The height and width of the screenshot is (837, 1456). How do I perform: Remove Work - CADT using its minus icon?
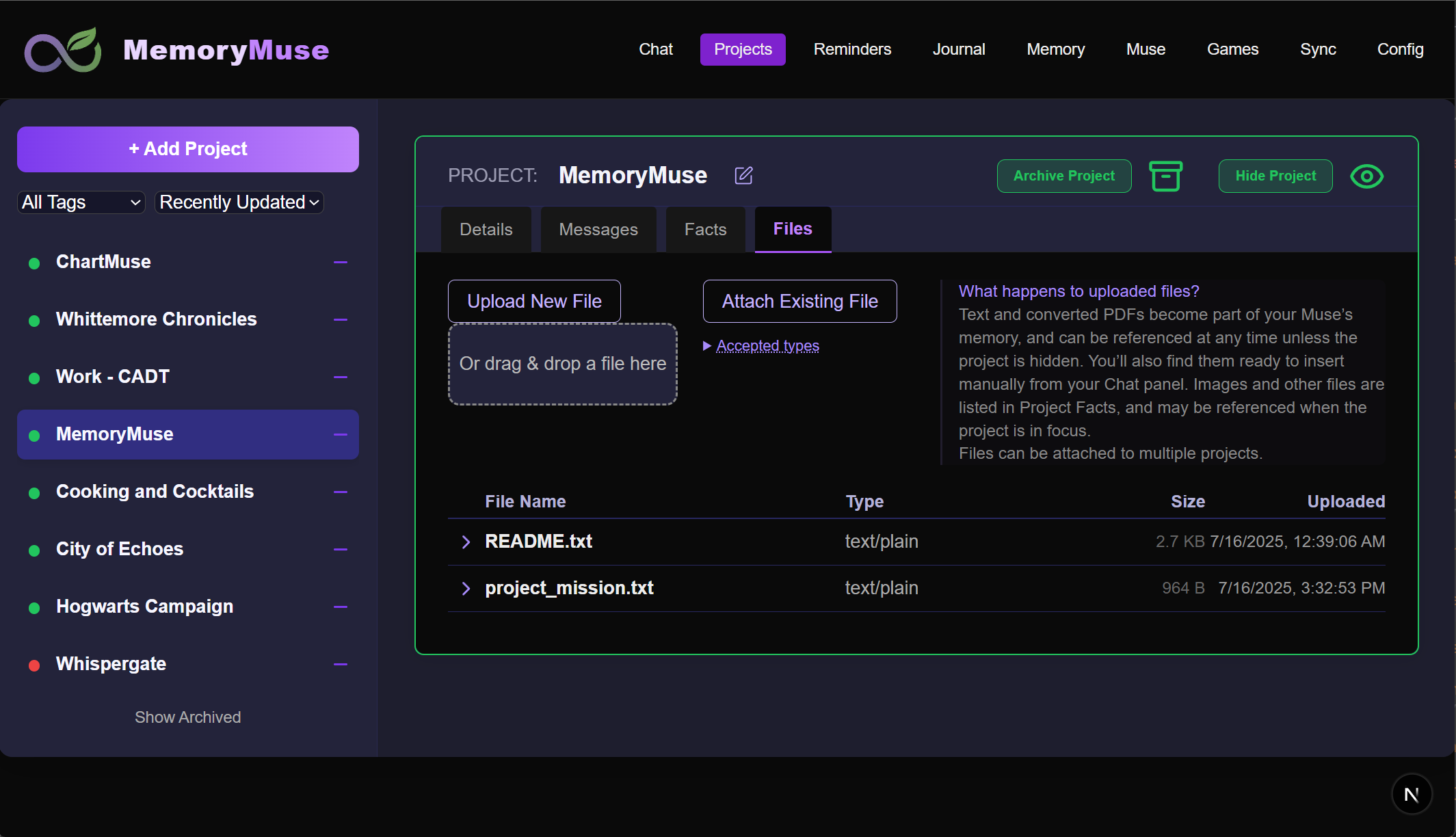[340, 377]
